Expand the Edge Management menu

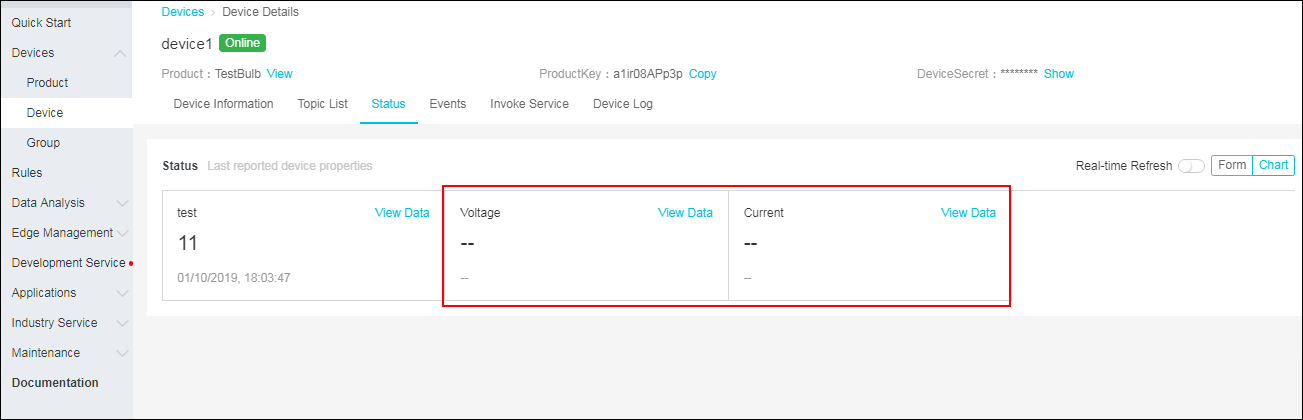coord(66,233)
